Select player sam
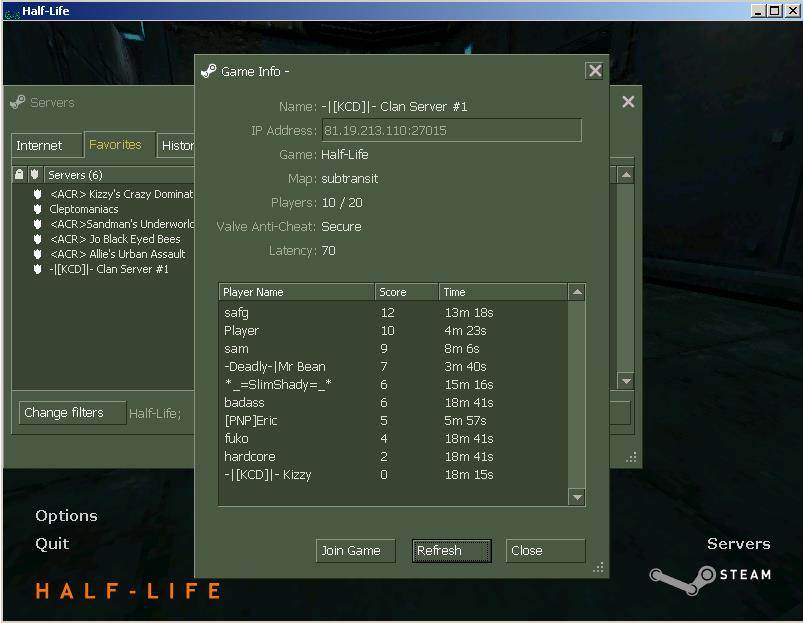This screenshot has height=623, width=803. (x=393, y=349)
